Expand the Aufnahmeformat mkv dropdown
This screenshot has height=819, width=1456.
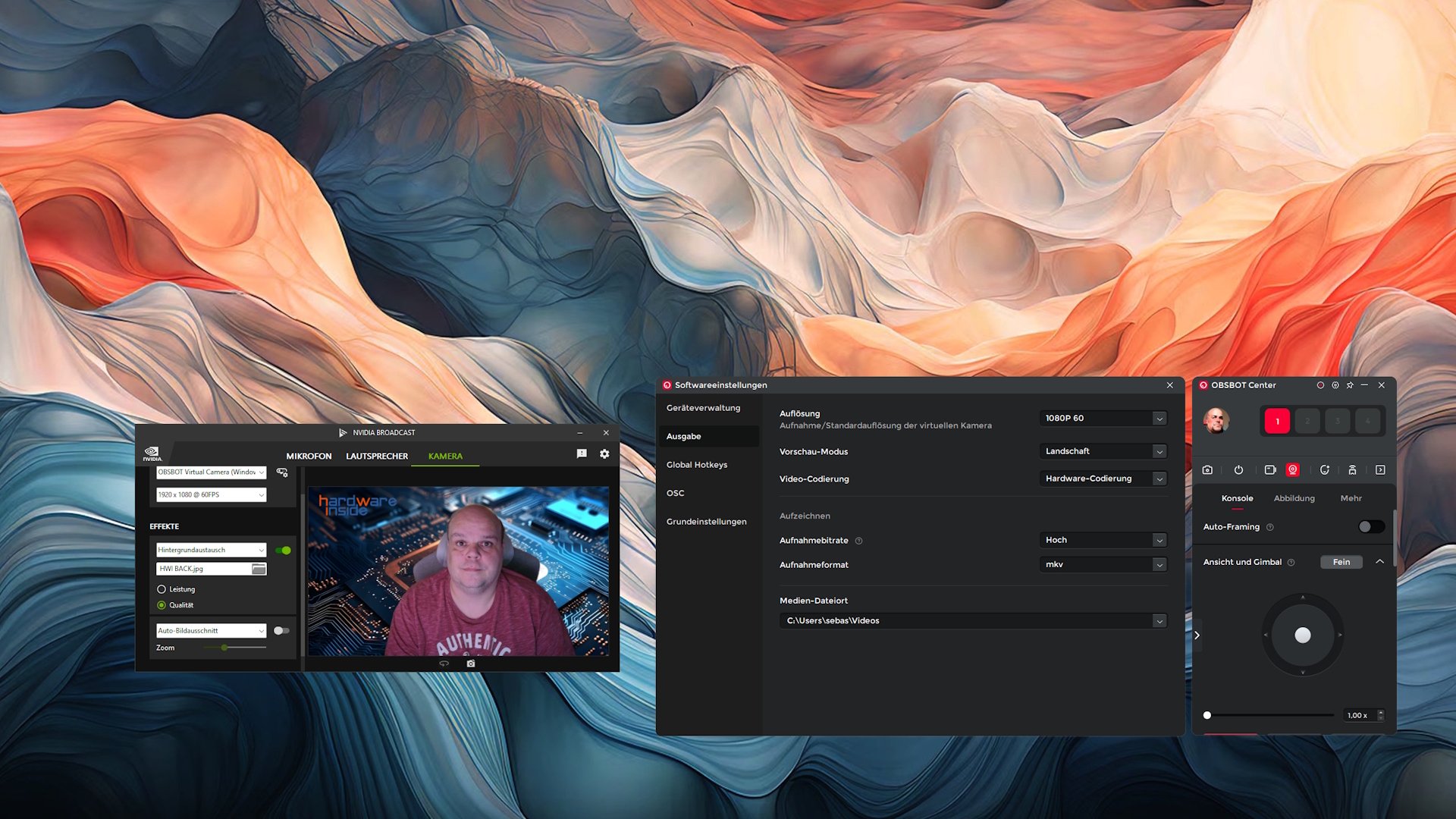coord(1103,565)
